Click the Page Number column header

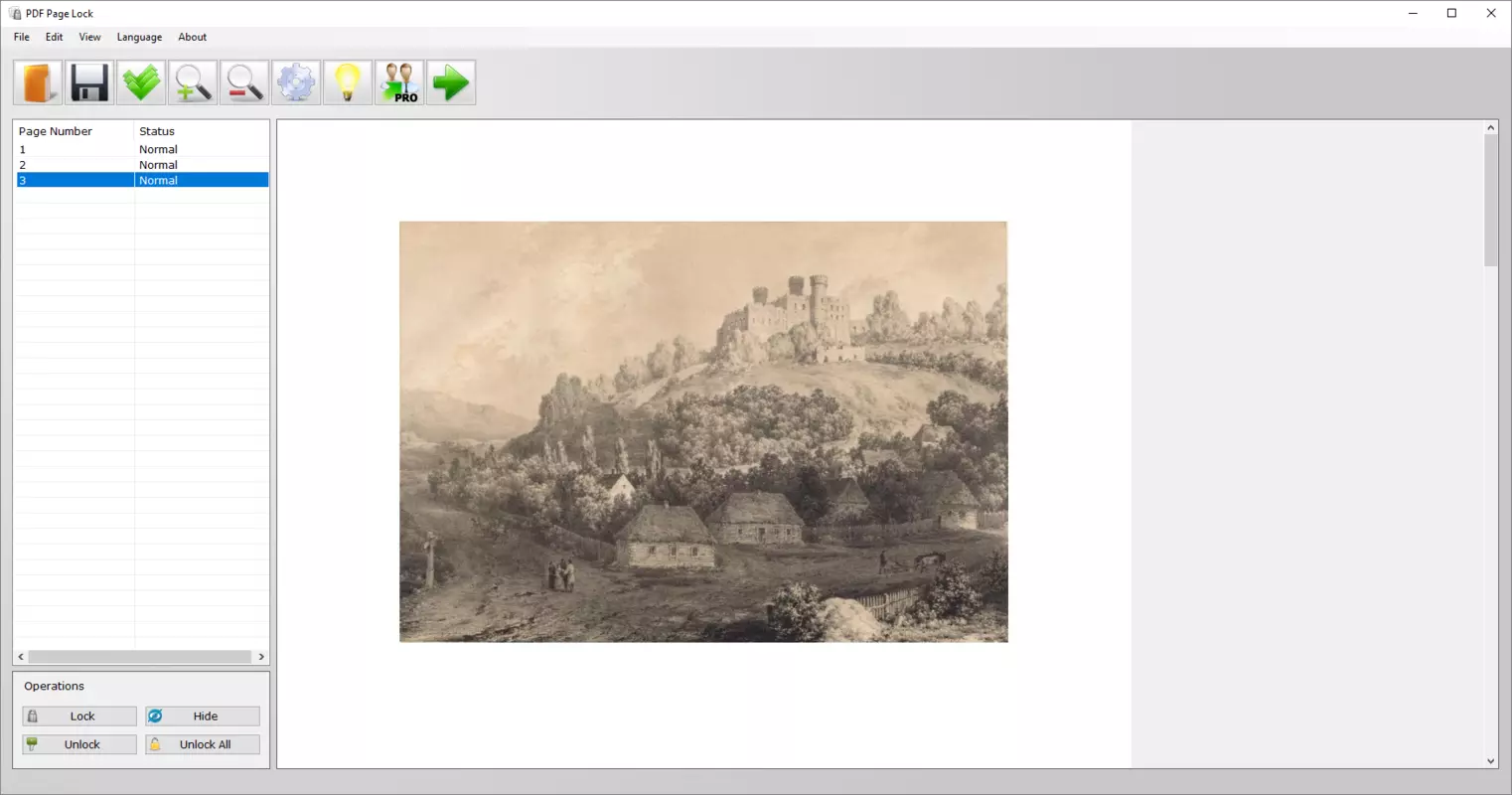(75, 131)
